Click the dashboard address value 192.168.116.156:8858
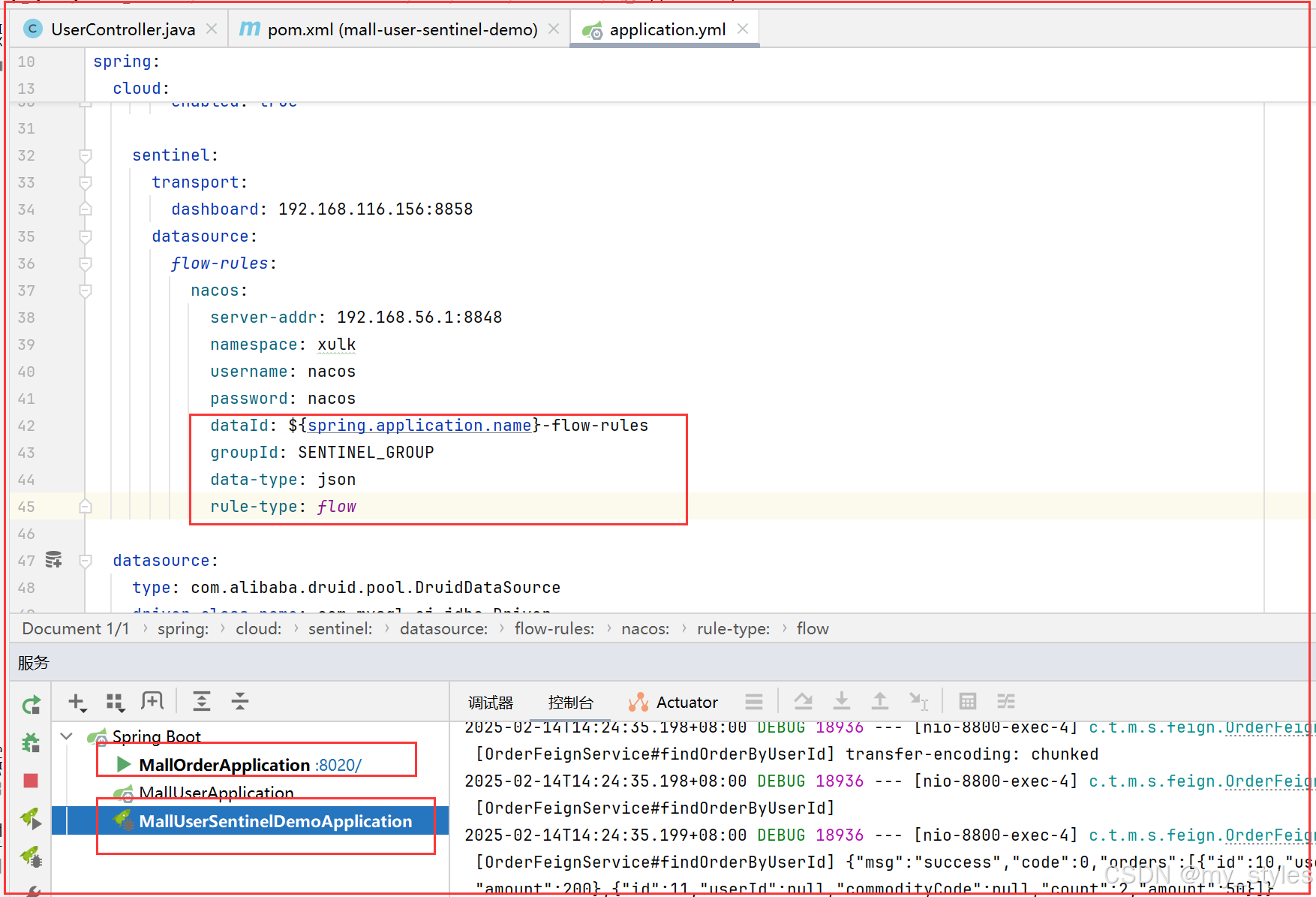1316x897 pixels. tap(375, 209)
